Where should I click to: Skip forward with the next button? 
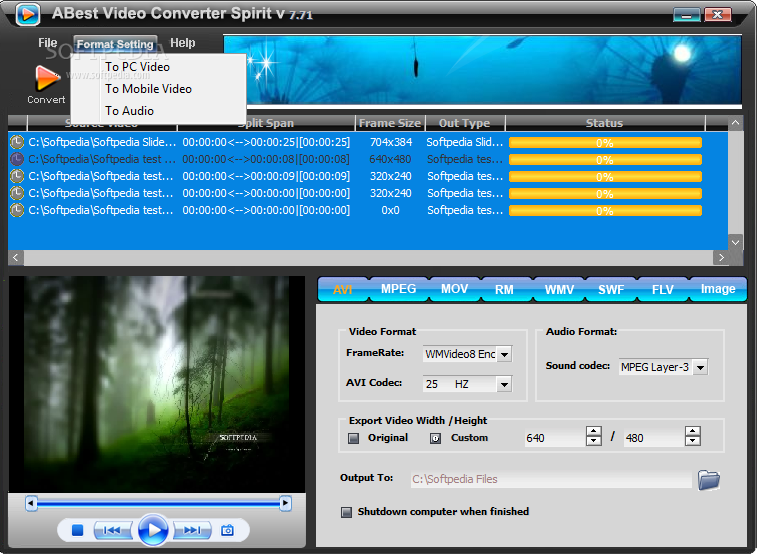tap(192, 530)
